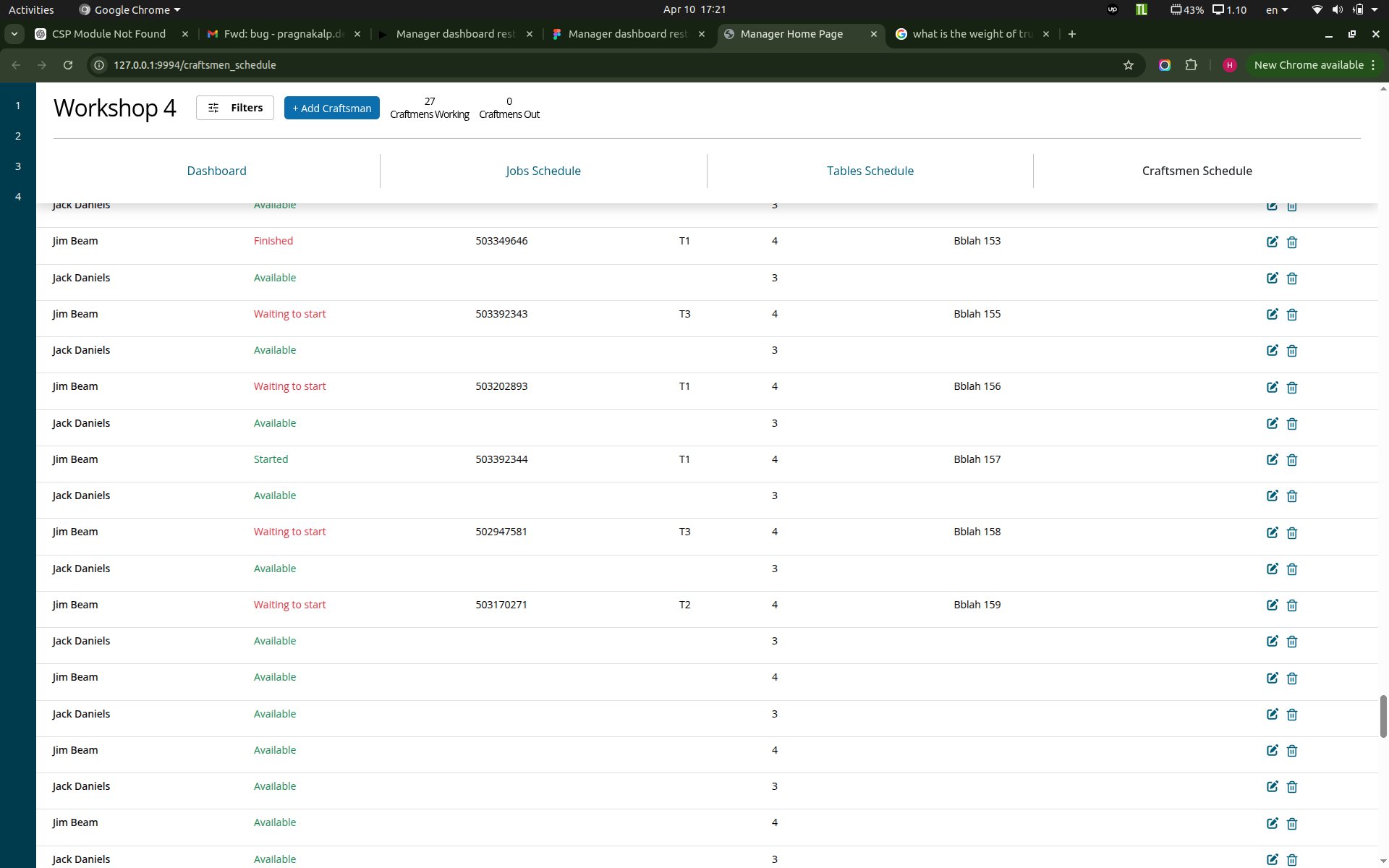Viewport: 1389px width, 868px height.
Task: Click the page vertical scrollbar thumb
Action: 1382,716
